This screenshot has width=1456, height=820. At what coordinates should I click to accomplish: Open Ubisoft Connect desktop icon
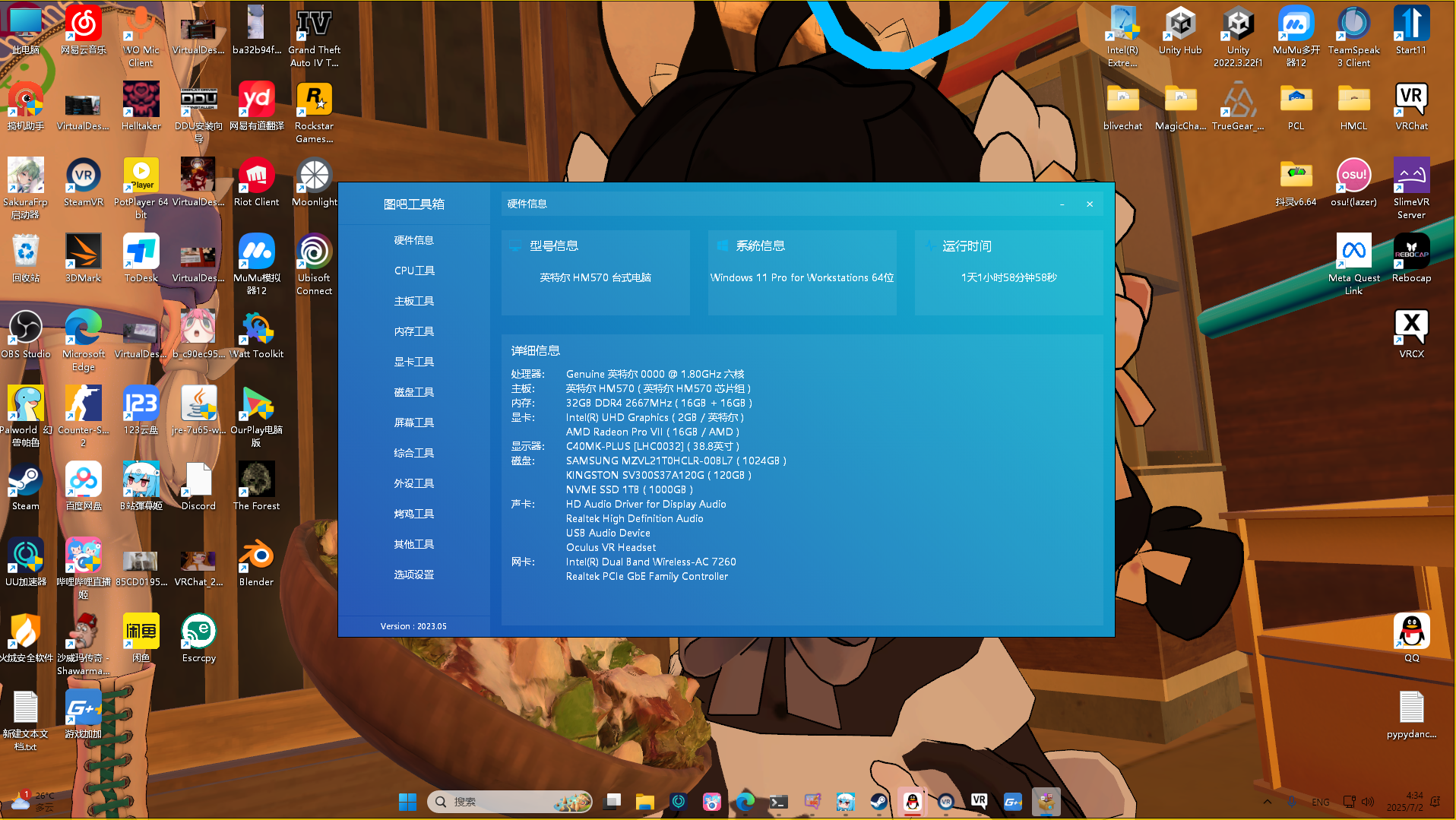(x=314, y=264)
